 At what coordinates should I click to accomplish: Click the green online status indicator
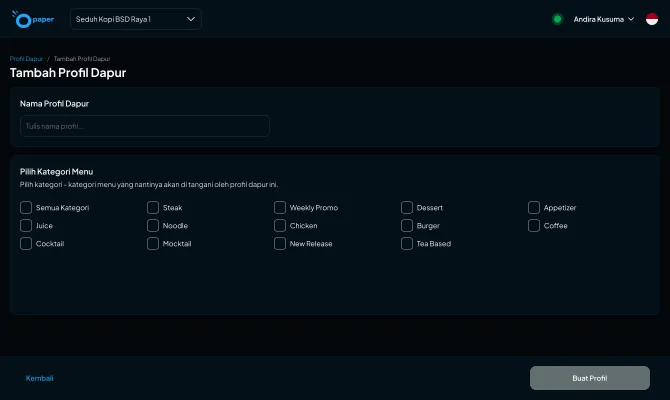[557, 19]
